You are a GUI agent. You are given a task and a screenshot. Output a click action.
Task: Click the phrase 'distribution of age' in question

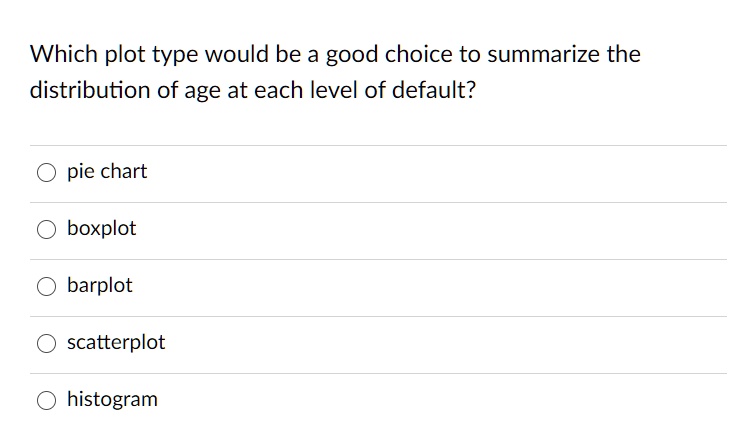(125, 90)
